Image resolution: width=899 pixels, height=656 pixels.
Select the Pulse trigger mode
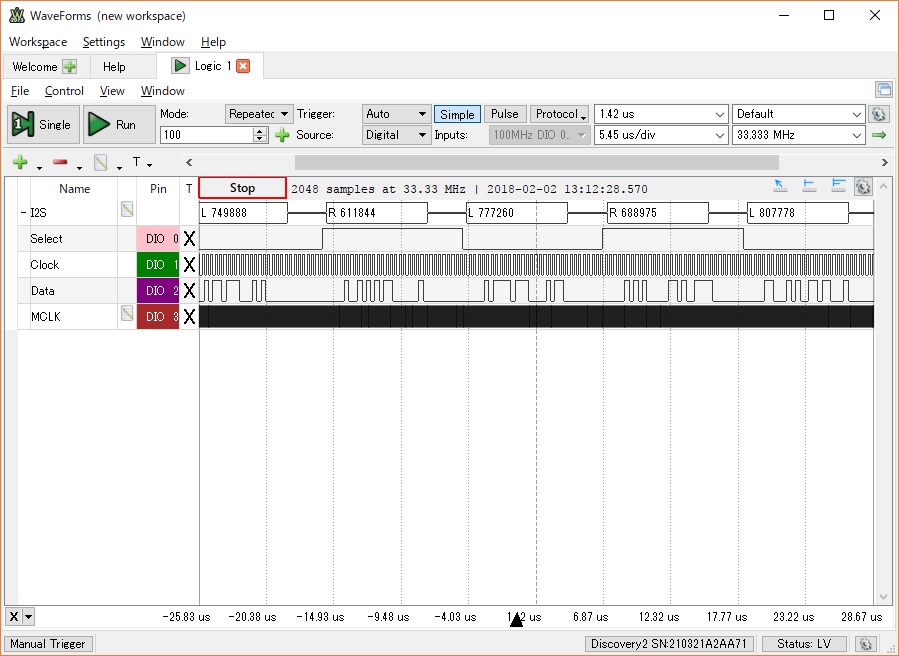505,114
